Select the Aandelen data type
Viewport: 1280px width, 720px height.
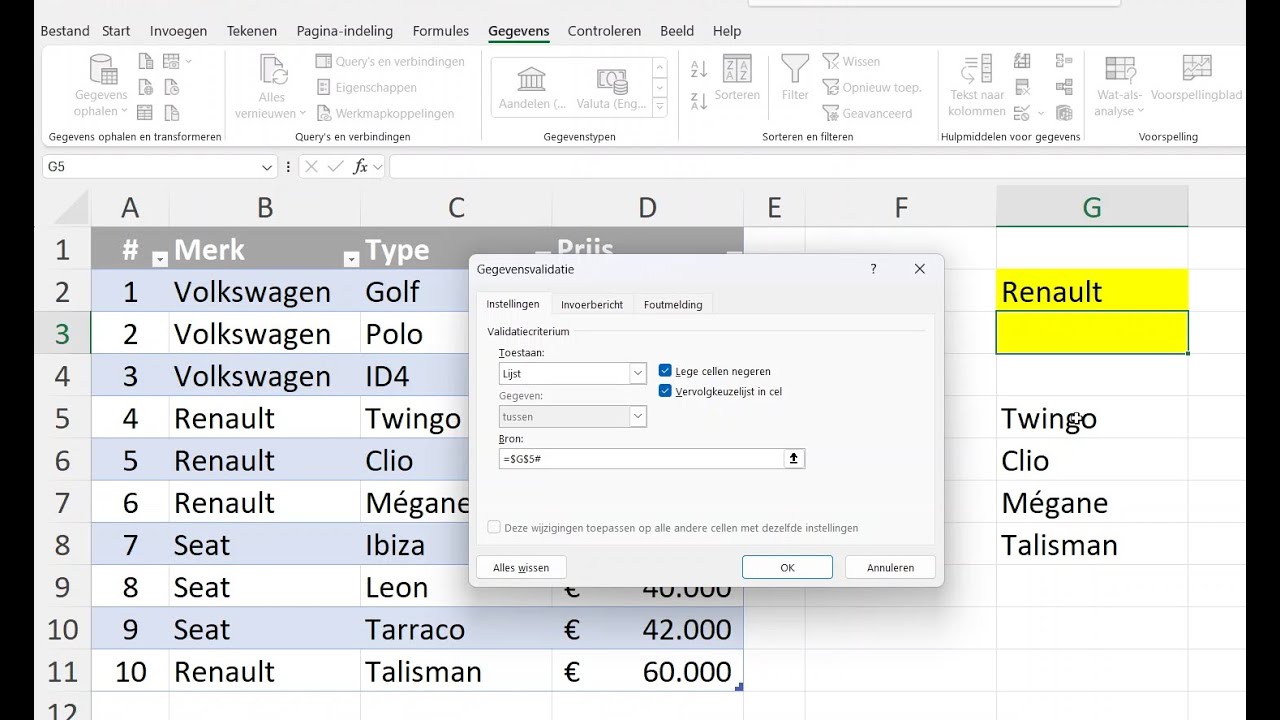(x=532, y=87)
